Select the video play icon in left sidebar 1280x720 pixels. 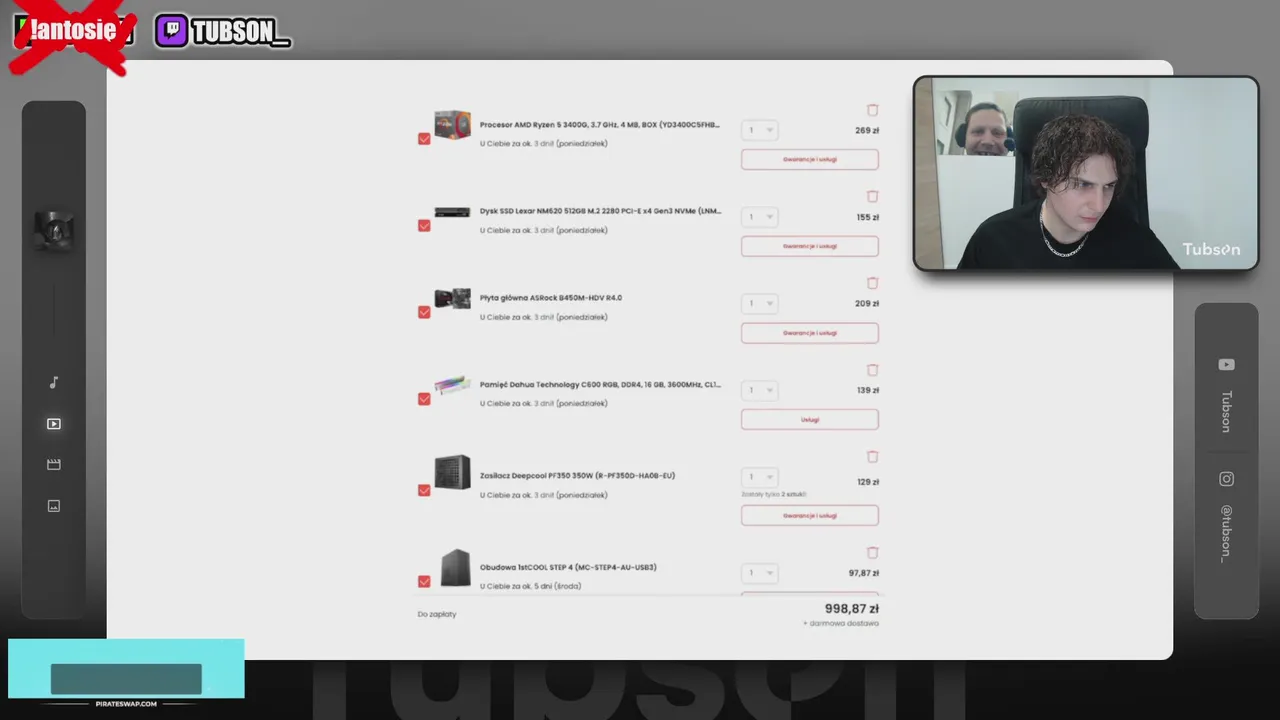pyautogui.click(x=54, y=424)
